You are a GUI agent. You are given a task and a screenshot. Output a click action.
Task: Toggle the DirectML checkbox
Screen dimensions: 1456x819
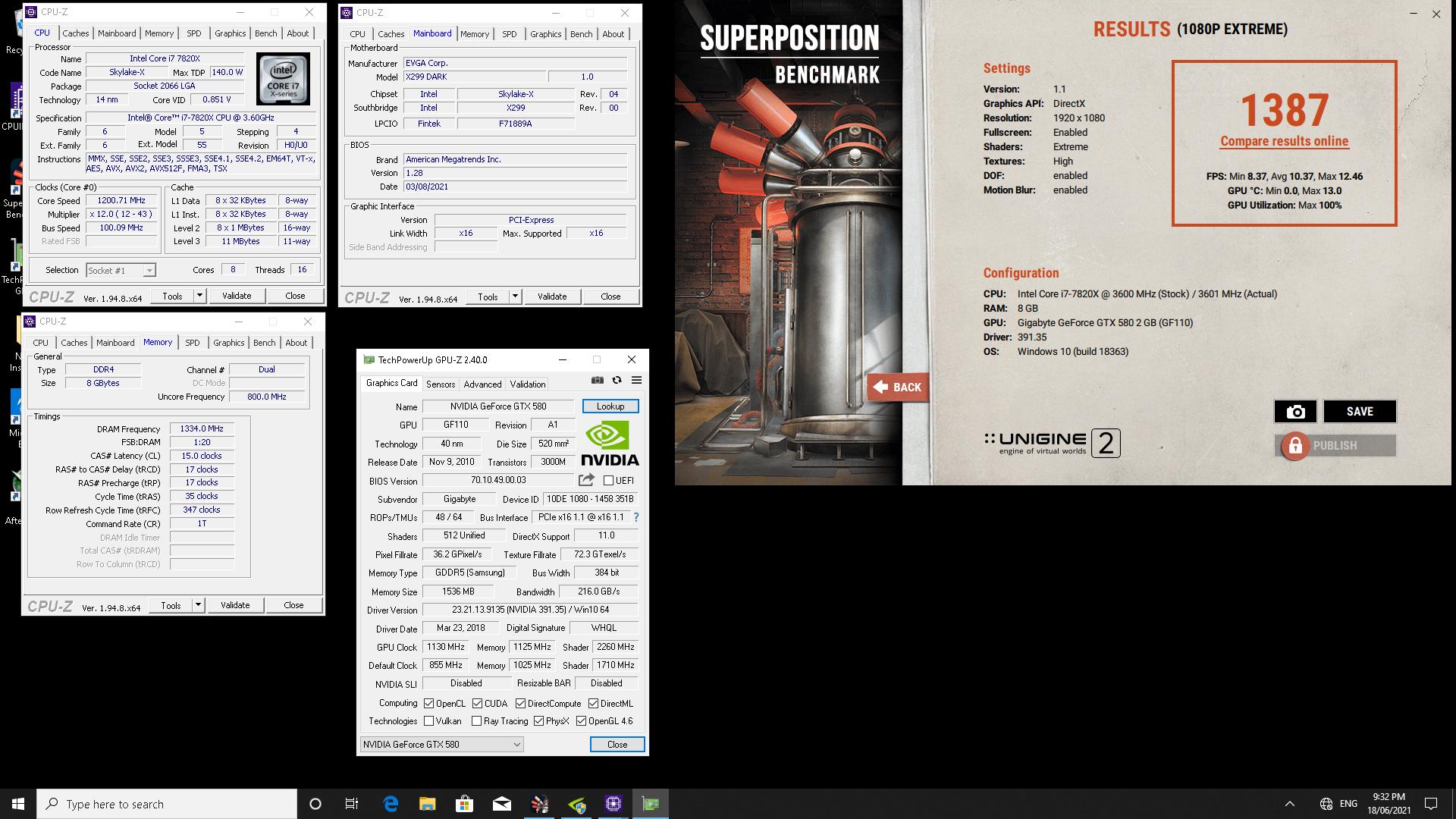tap(594, 704)
